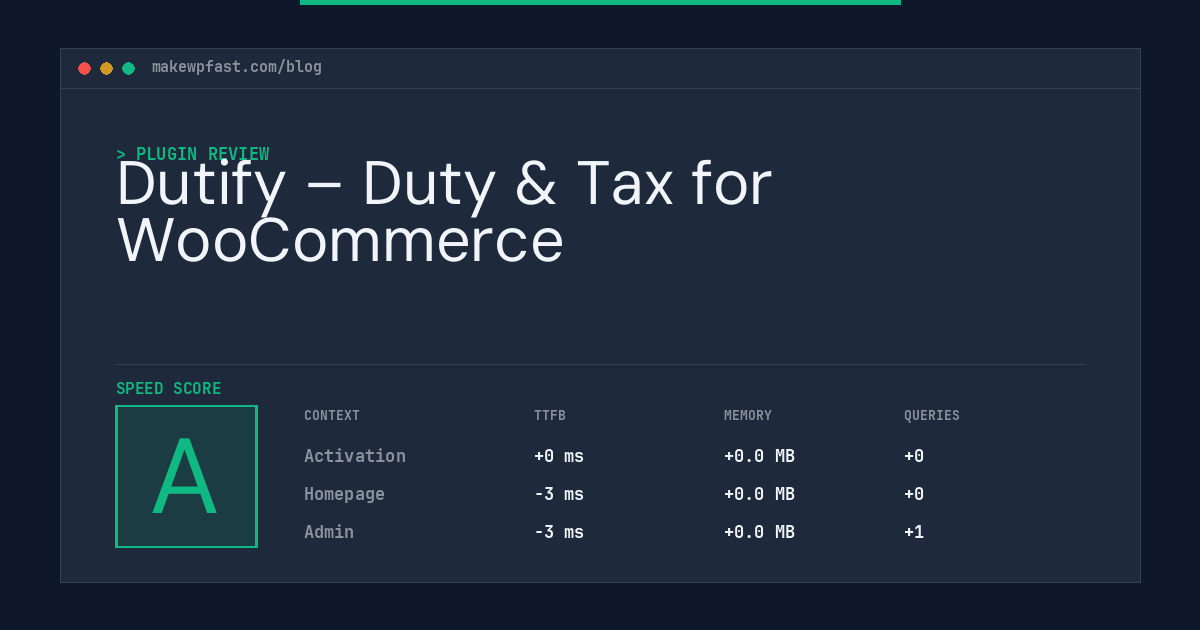
Task: Click Admin queries value '+1'
Action: (914, 532)
